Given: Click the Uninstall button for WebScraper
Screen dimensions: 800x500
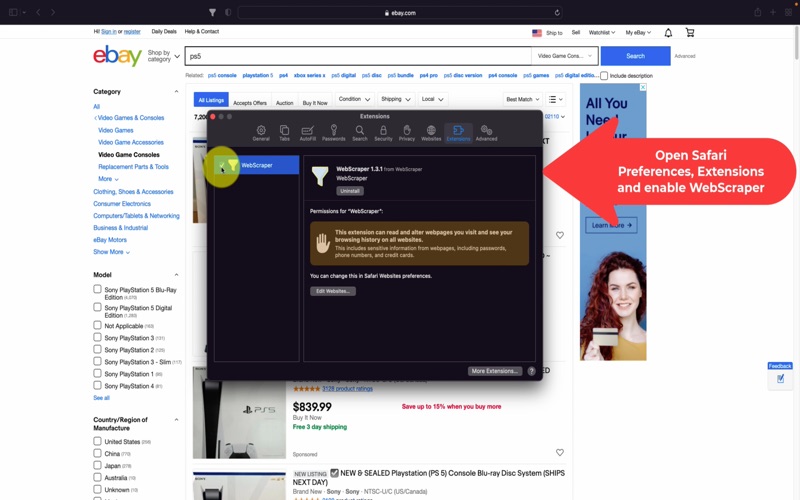Looking at the screenshot, I should (x=349, y=190).
